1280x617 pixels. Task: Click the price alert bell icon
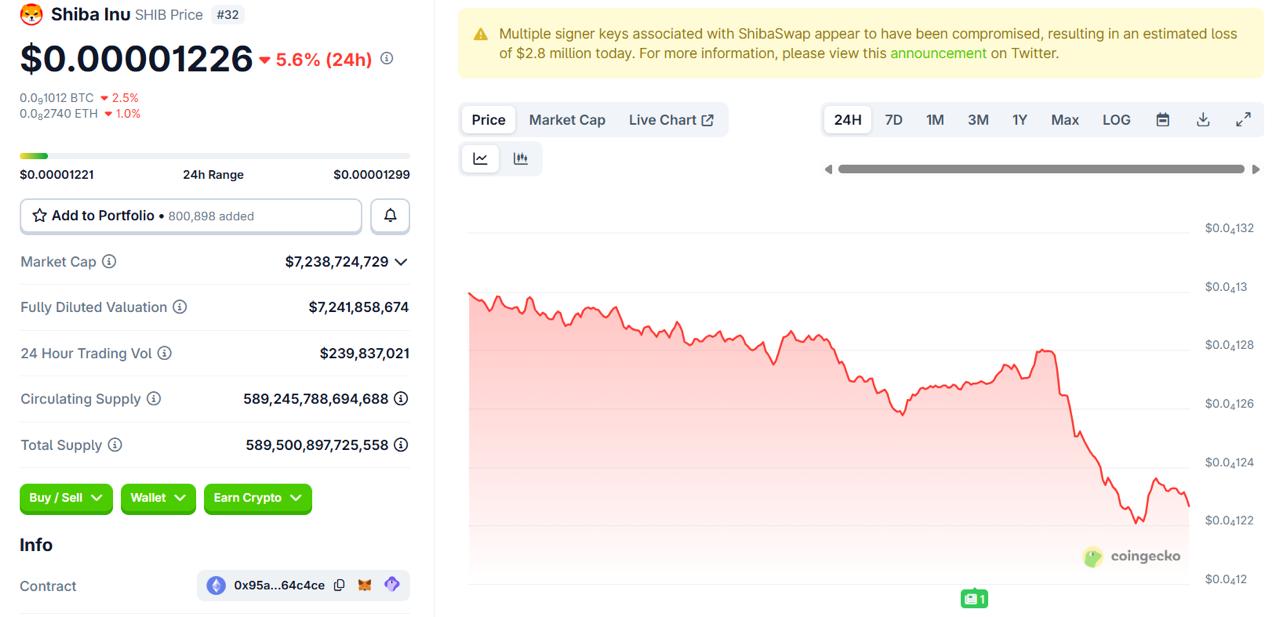point(390,216)
